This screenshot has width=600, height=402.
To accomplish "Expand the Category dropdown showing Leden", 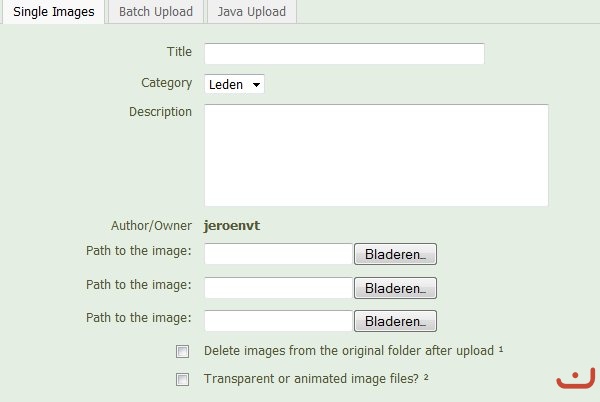I will [234, 85].
